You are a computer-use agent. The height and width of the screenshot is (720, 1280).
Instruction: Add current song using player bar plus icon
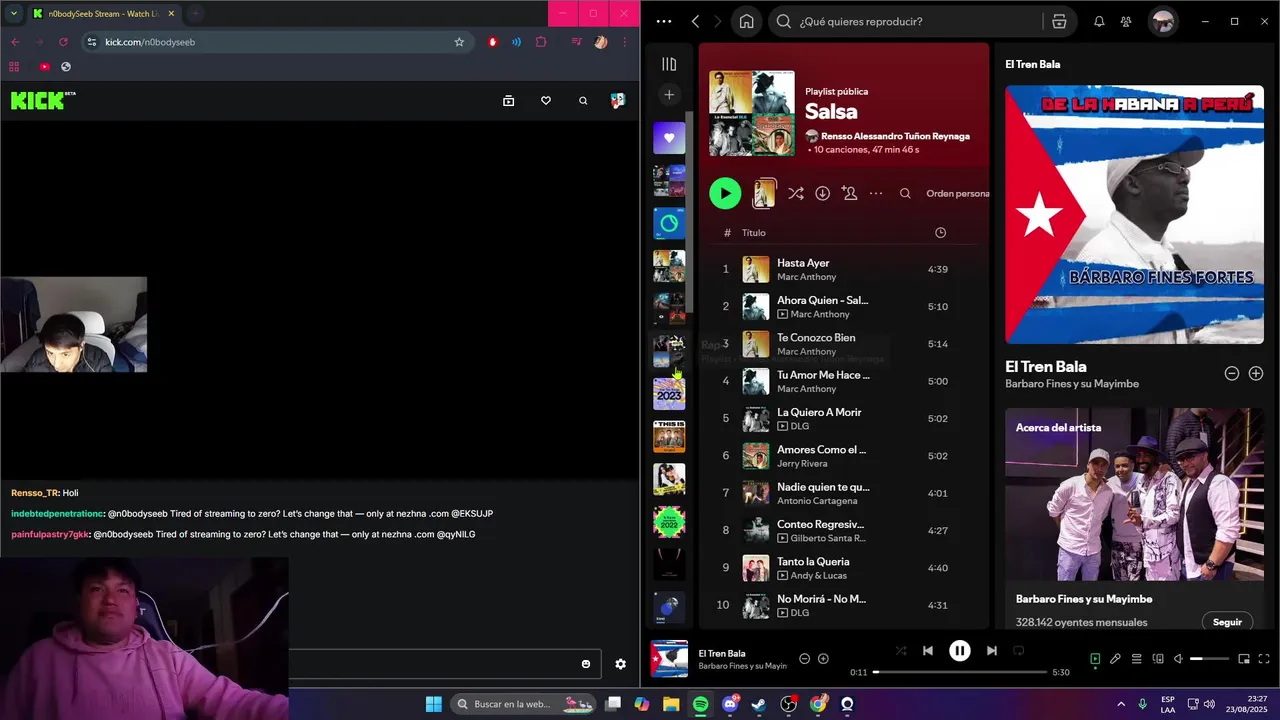coord(823,659)
